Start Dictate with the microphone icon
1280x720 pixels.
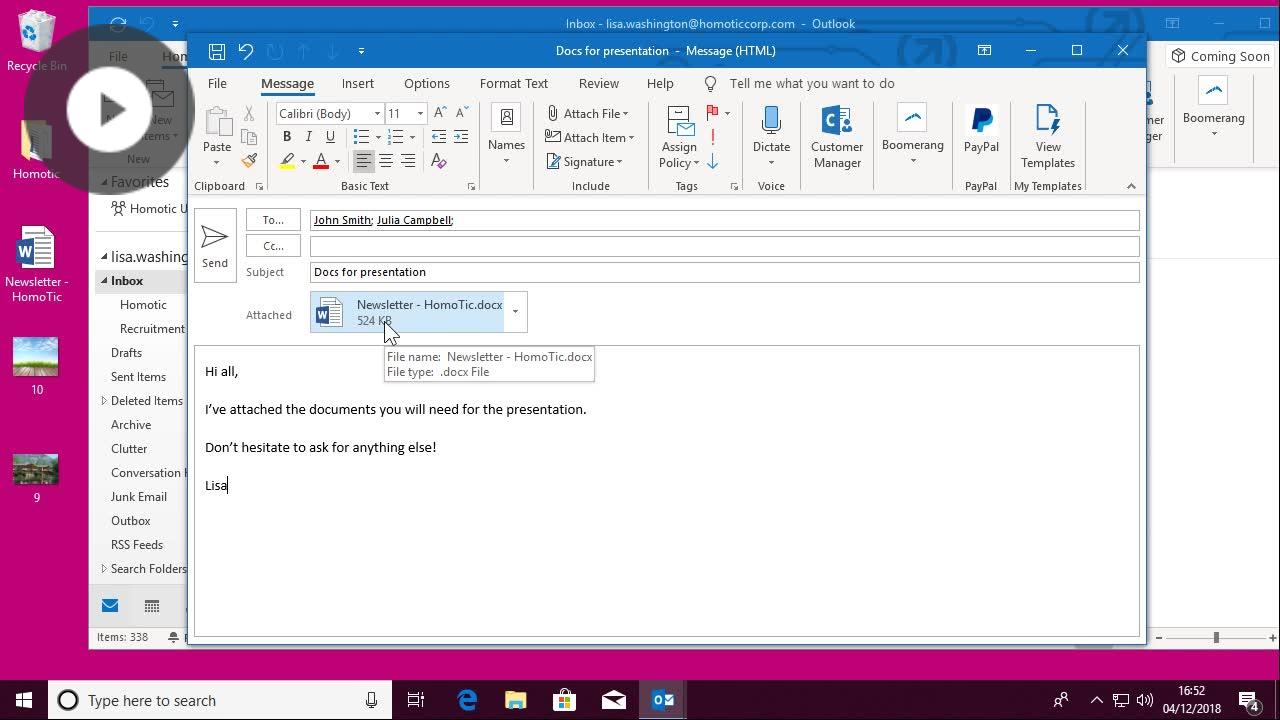(771, 136)
